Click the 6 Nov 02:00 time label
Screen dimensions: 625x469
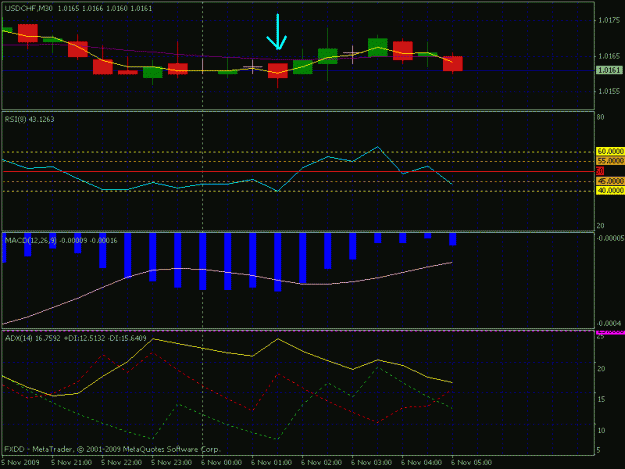[x=321, y=463]
